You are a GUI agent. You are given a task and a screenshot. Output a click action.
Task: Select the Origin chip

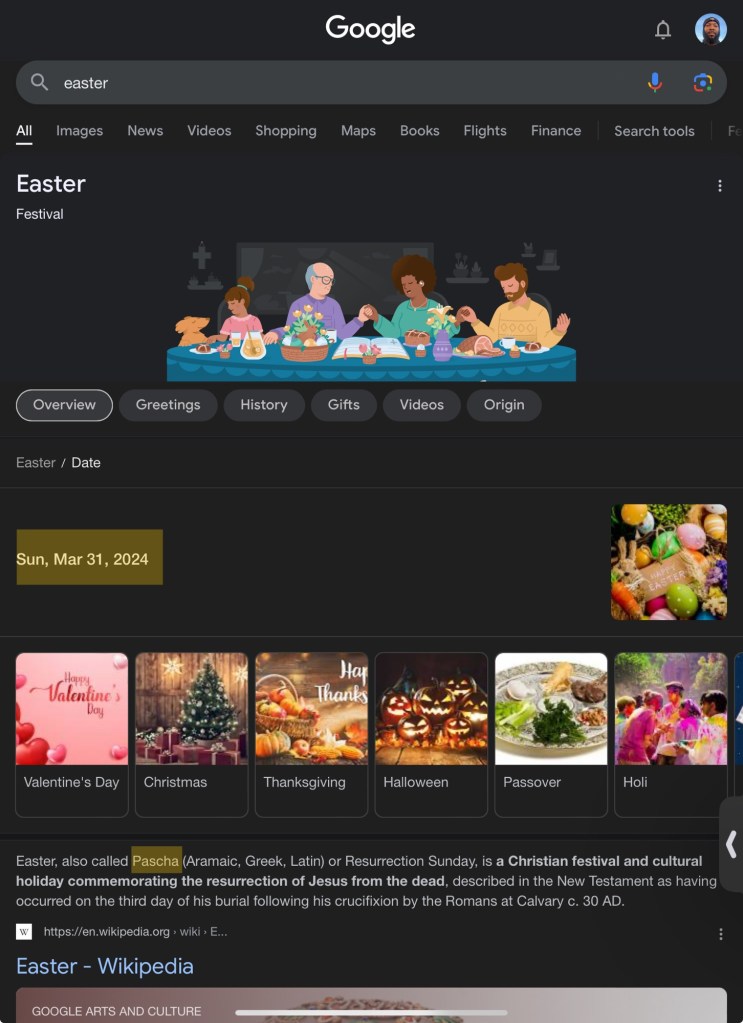coord(504,405)
